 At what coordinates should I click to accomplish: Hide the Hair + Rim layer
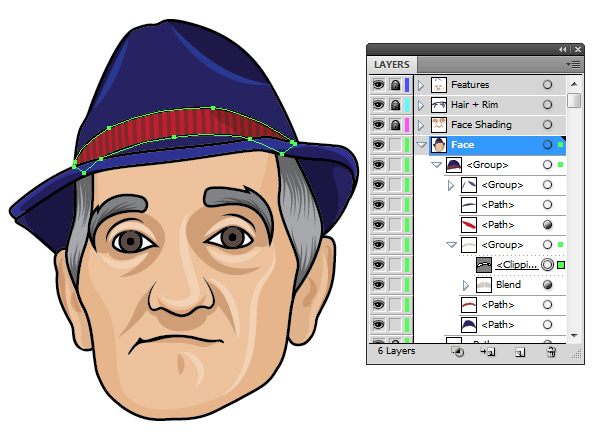(378, 105)
